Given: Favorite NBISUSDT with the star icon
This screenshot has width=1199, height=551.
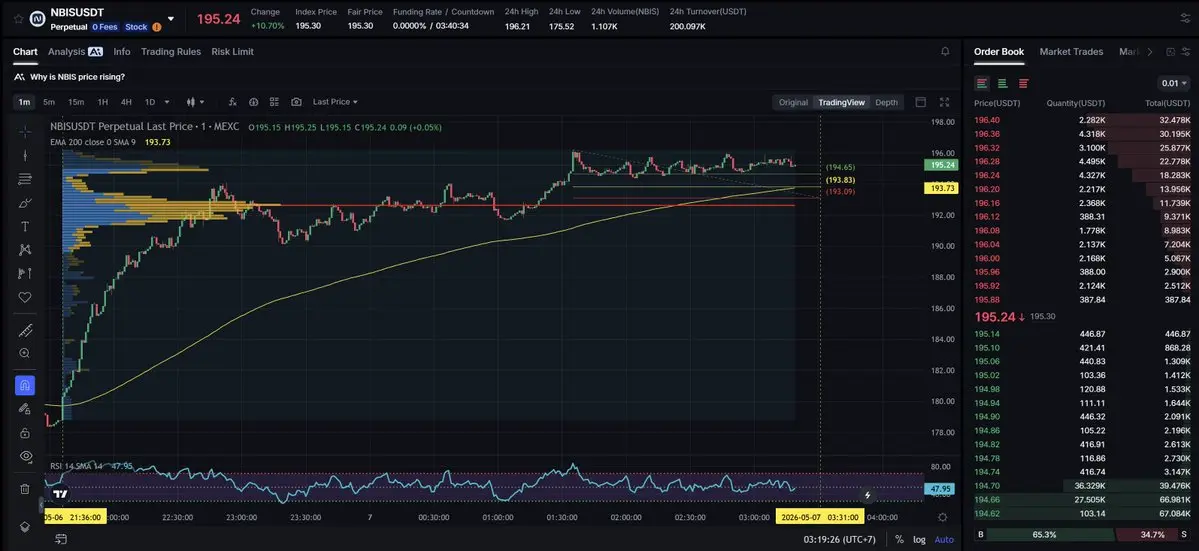Looking at the screenshot, I should (18, 19).
